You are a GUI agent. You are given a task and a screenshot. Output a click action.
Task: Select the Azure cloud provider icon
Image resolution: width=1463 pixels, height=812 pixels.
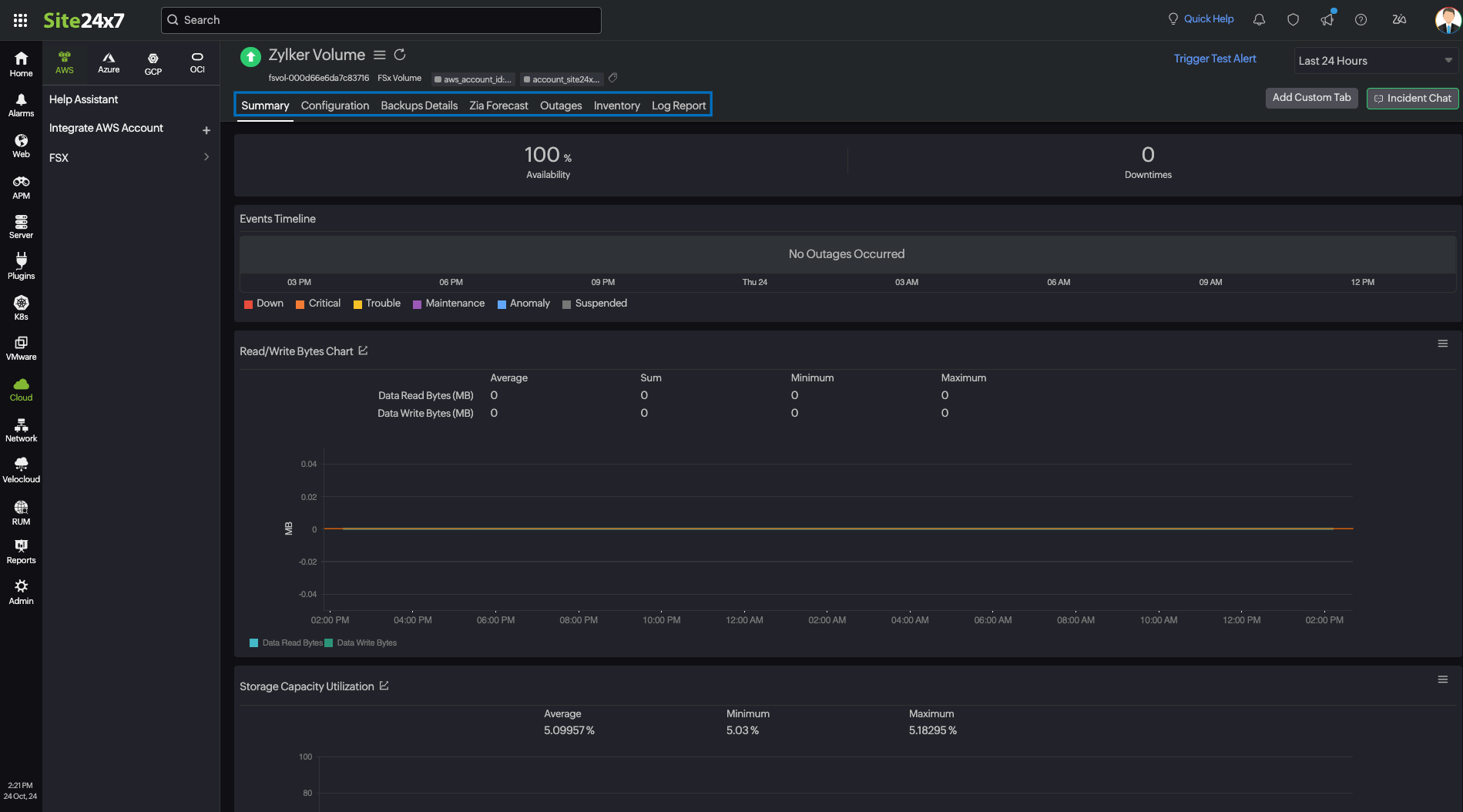pyautogui.click(x=109, y=62)
